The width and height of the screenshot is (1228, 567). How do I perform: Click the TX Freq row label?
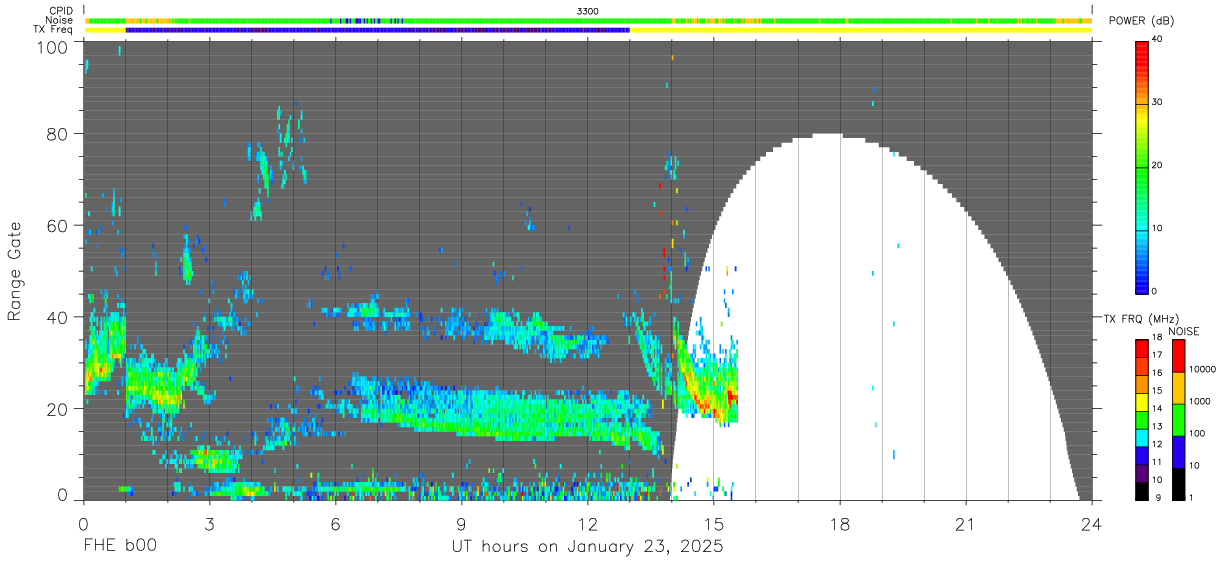point(54,30)
